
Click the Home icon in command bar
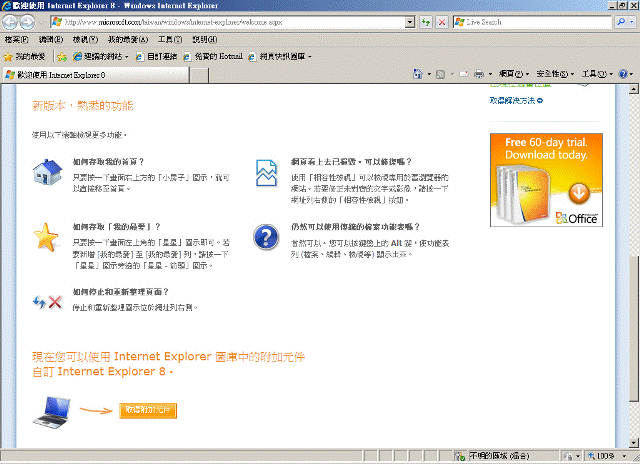[x=418, y=74]
